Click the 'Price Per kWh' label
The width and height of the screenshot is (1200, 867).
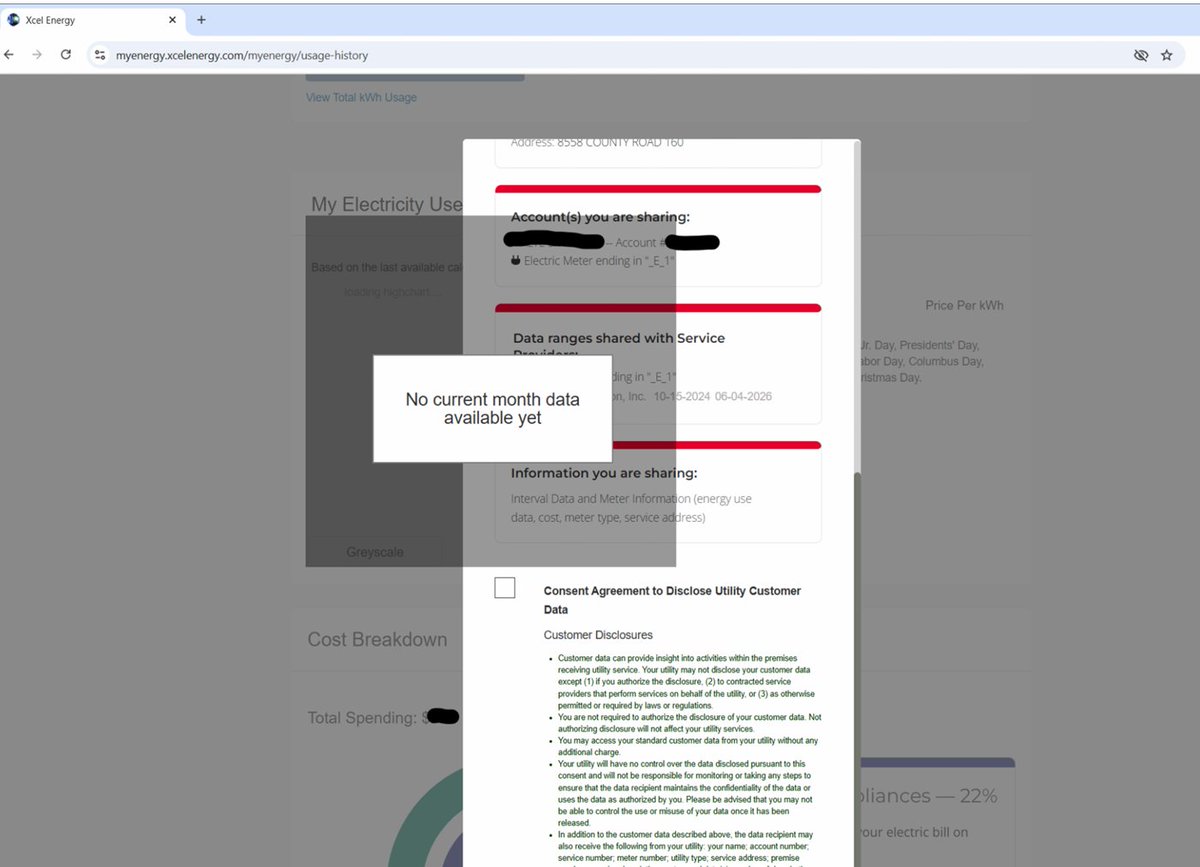964,305
